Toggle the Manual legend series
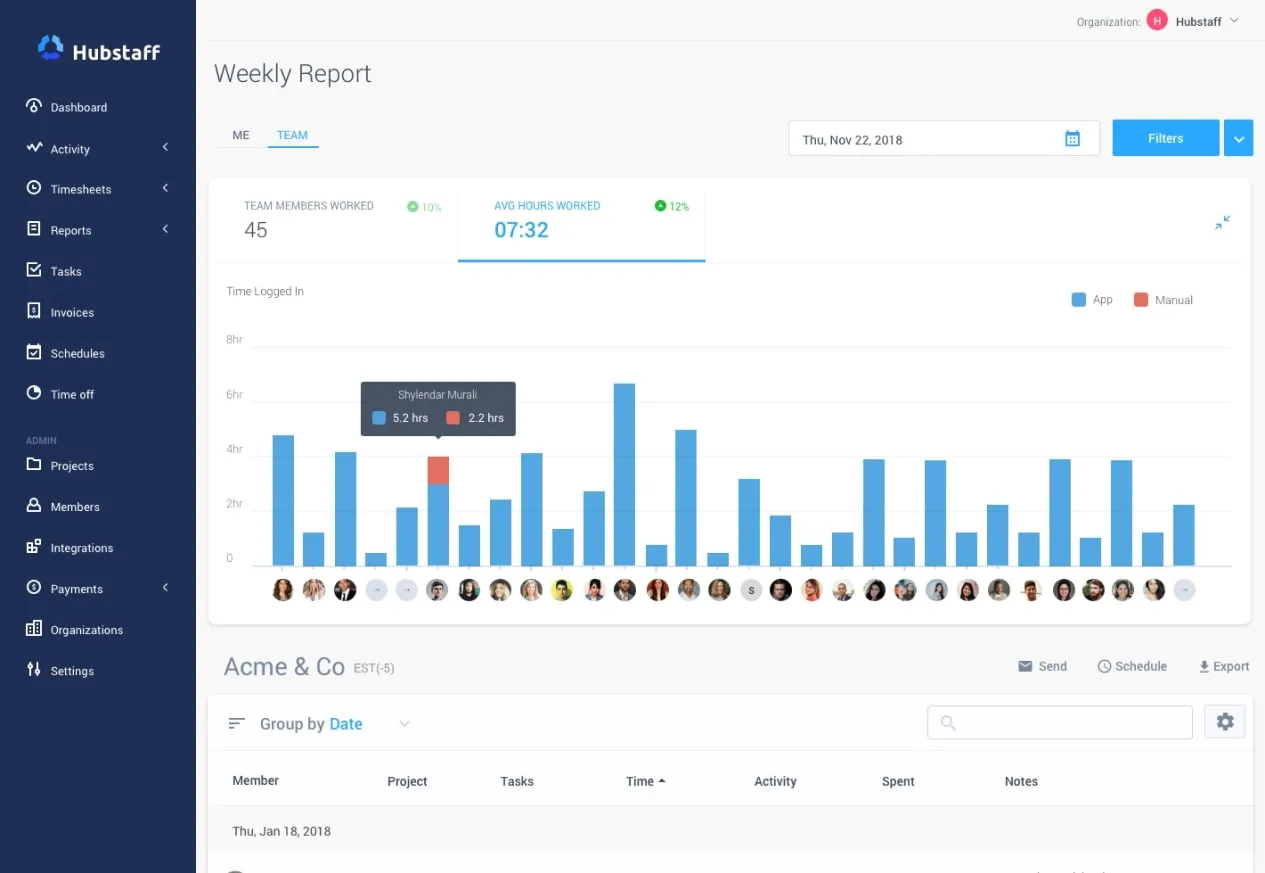 (1163, 300)
